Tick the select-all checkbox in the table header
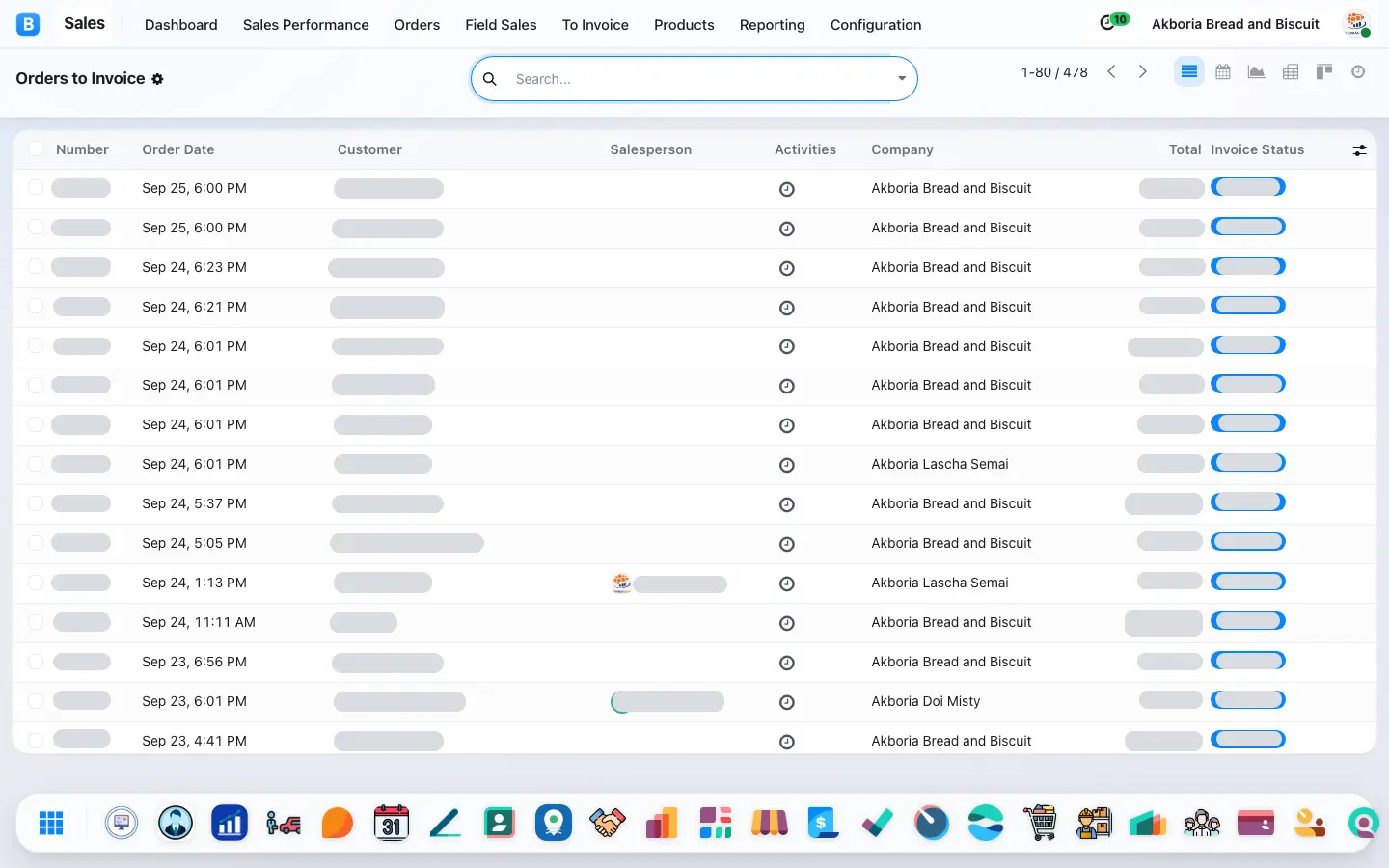 (x=36, y=149)
